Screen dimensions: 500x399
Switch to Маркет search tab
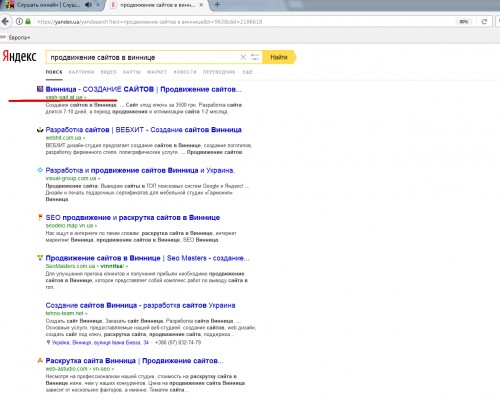point(157,72)
